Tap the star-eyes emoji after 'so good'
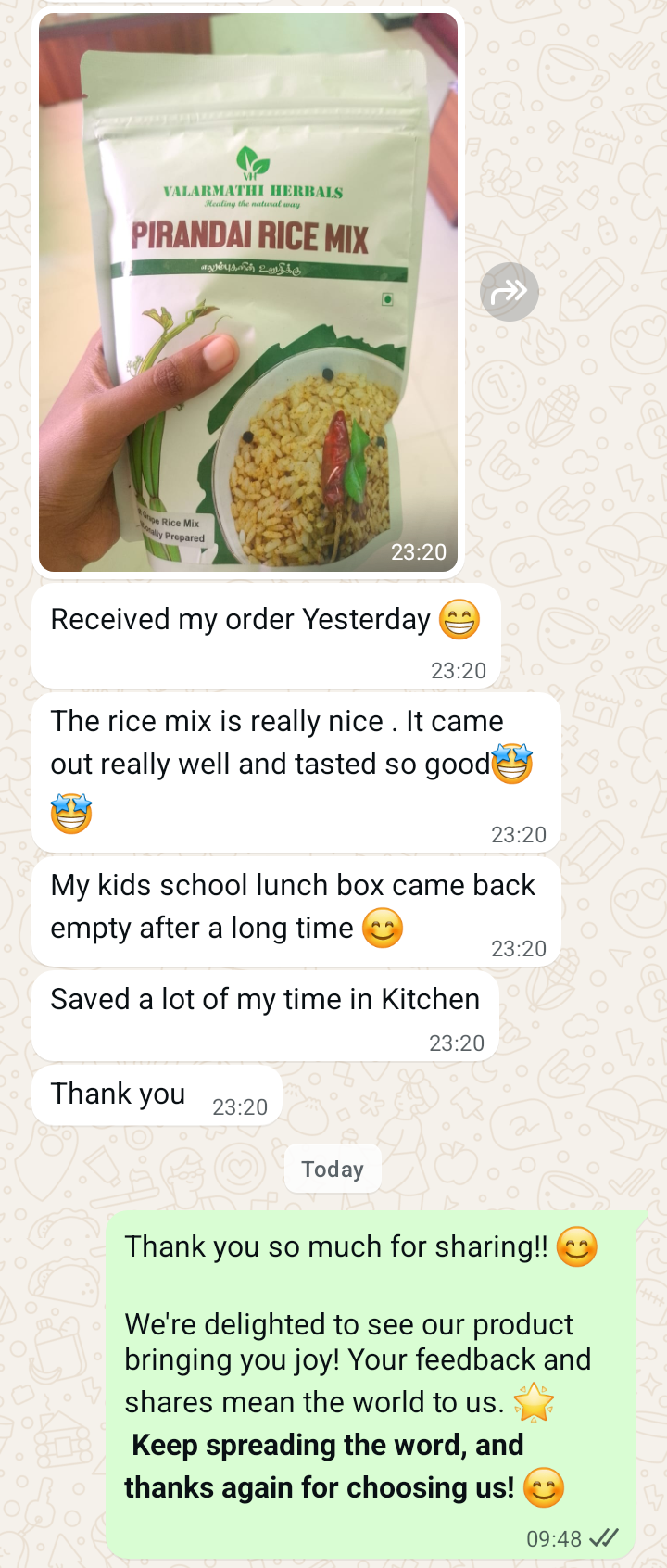The image size is (667, 1568). click(x=512, y=764)
